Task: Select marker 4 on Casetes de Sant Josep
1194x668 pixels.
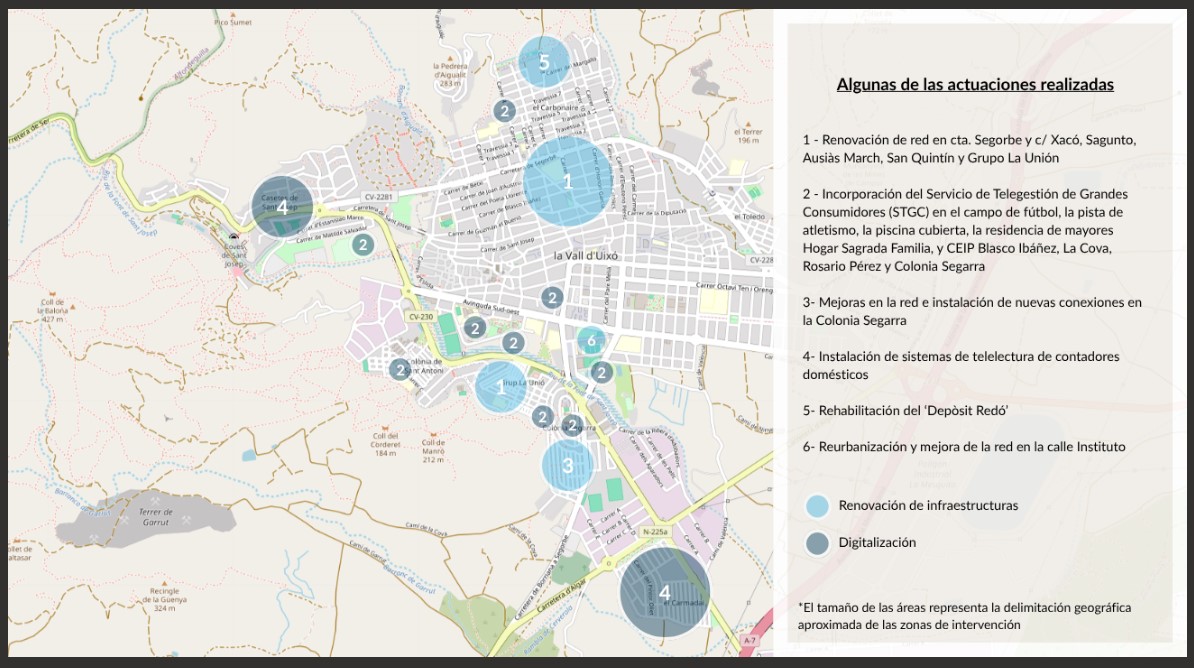Action: point(283,206)
